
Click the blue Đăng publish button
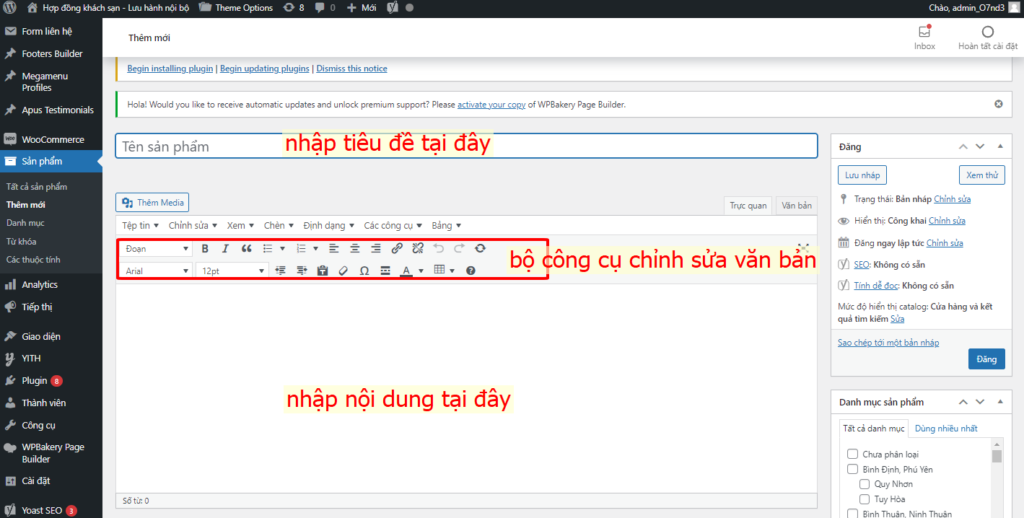986,359
